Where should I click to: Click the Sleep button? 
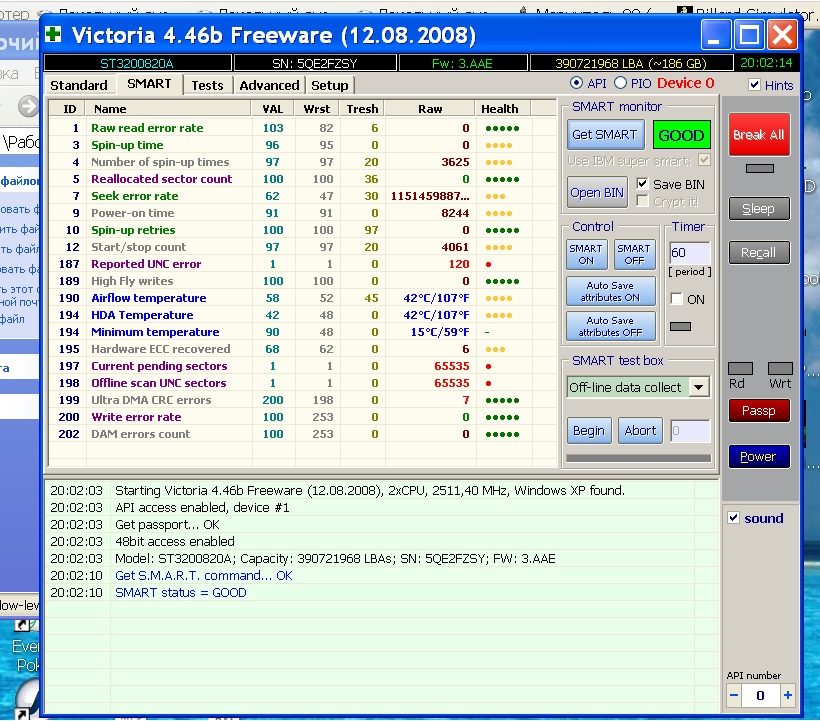coord(759,209)
